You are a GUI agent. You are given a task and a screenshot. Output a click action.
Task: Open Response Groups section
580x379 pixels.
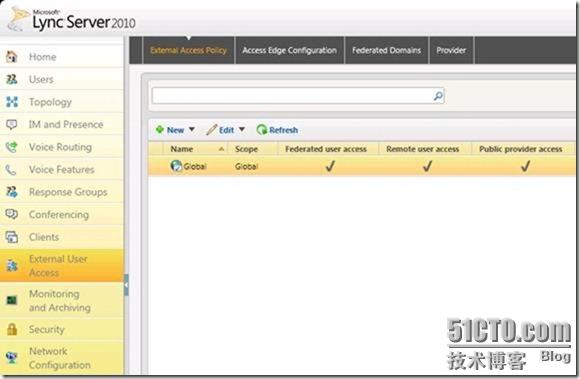pos(61,192)
